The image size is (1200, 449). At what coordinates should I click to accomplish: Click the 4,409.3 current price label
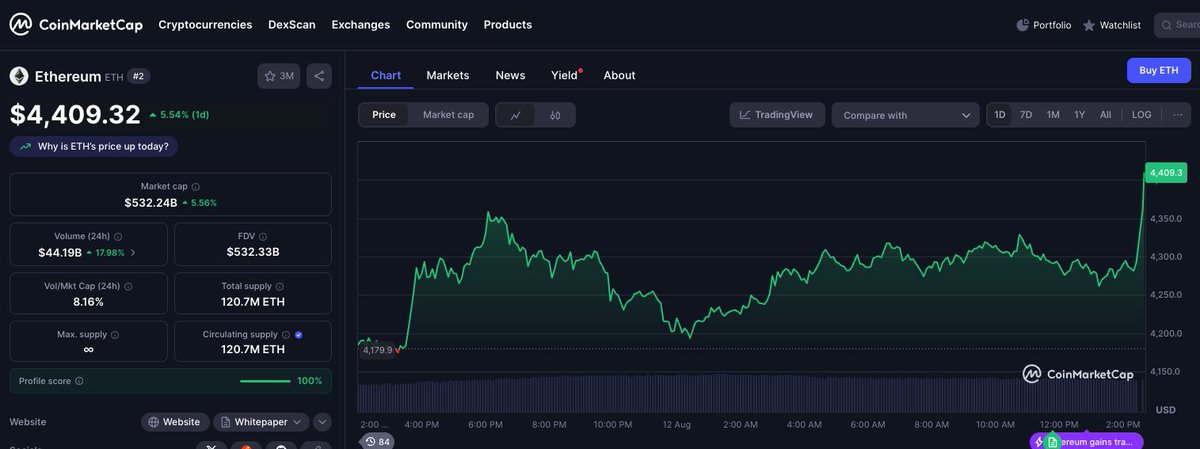point(1166,173)
